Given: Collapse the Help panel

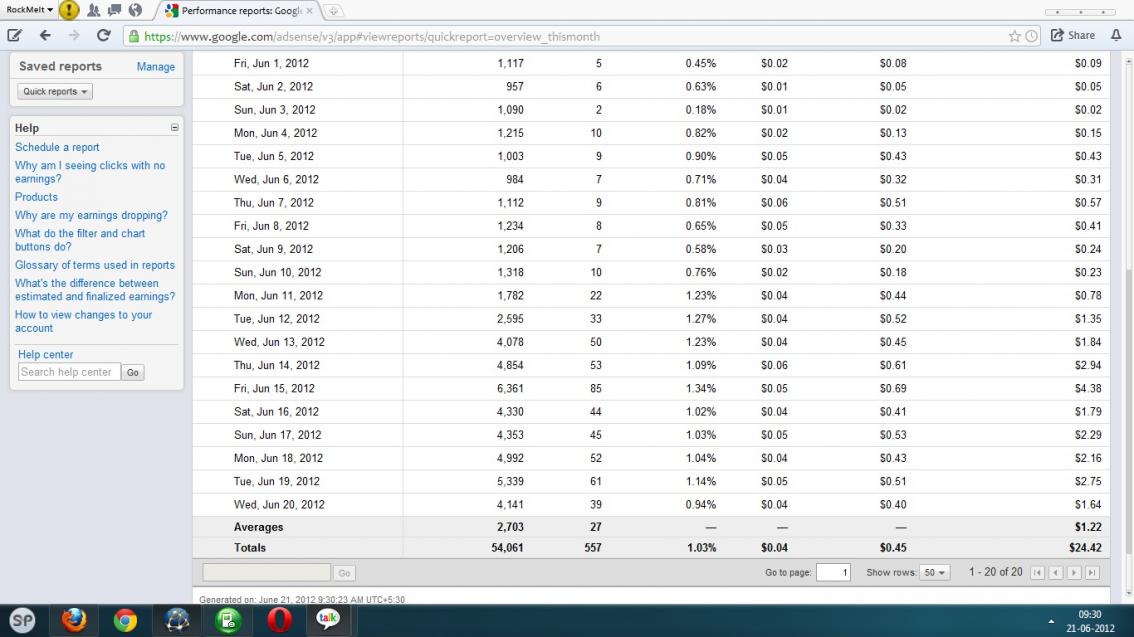Looking at the screenshot, I should point(174,127).
